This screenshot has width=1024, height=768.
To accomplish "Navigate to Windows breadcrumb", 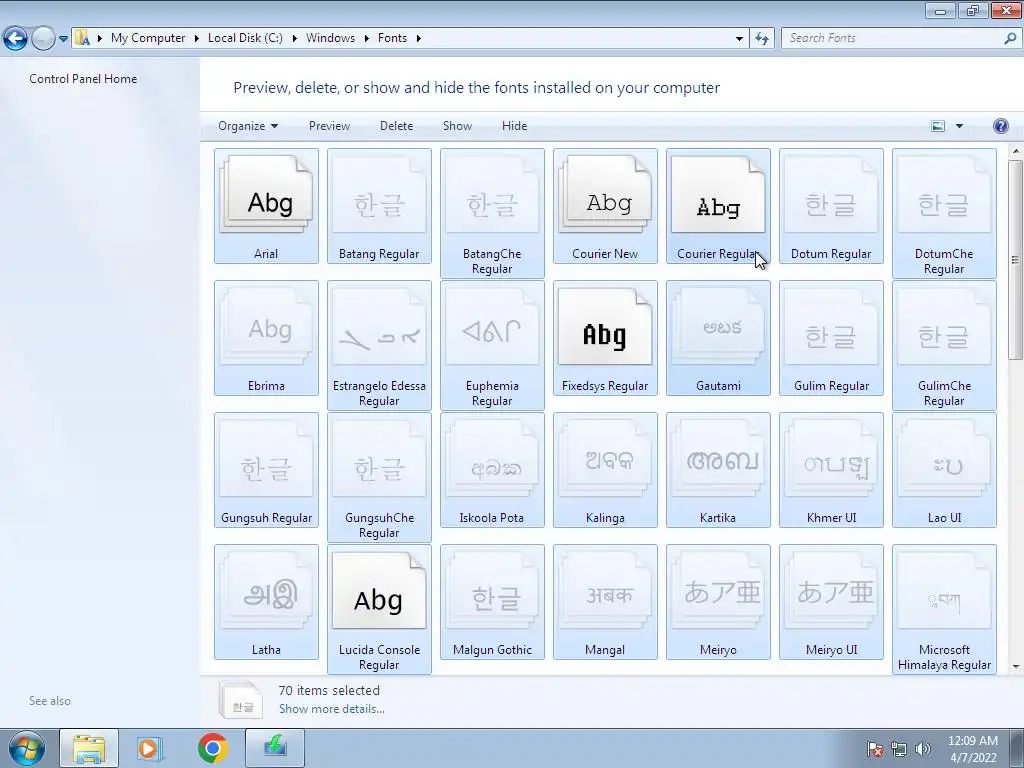I will 330,38.
